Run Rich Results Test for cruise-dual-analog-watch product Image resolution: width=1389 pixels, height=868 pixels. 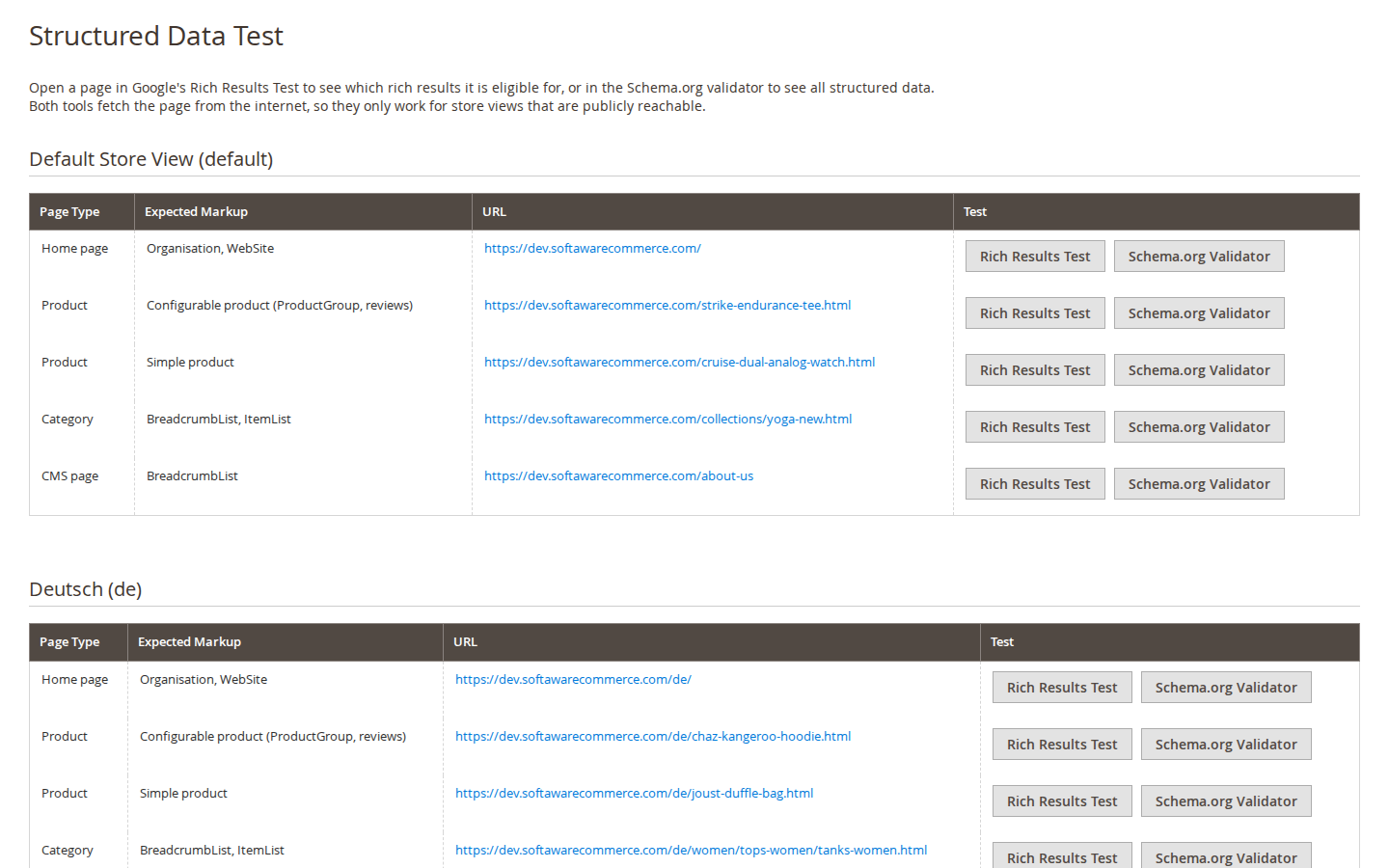(1035, 370)
